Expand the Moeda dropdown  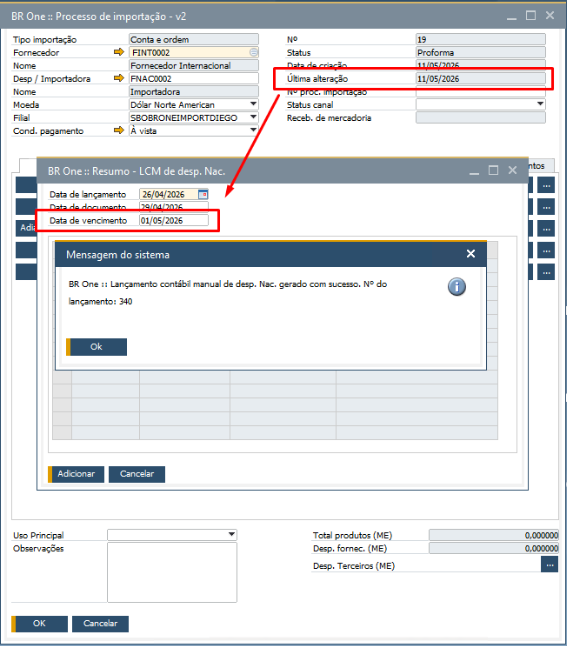253,104
